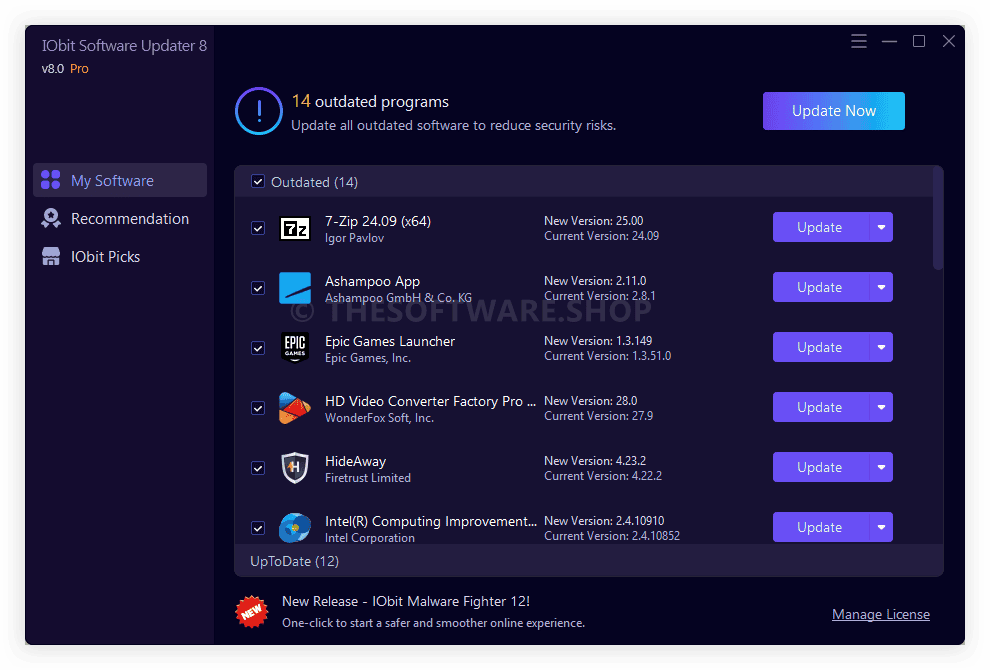Uncheck the HideAway checkbox
The image size is (990, 670).
coord(258,468)
